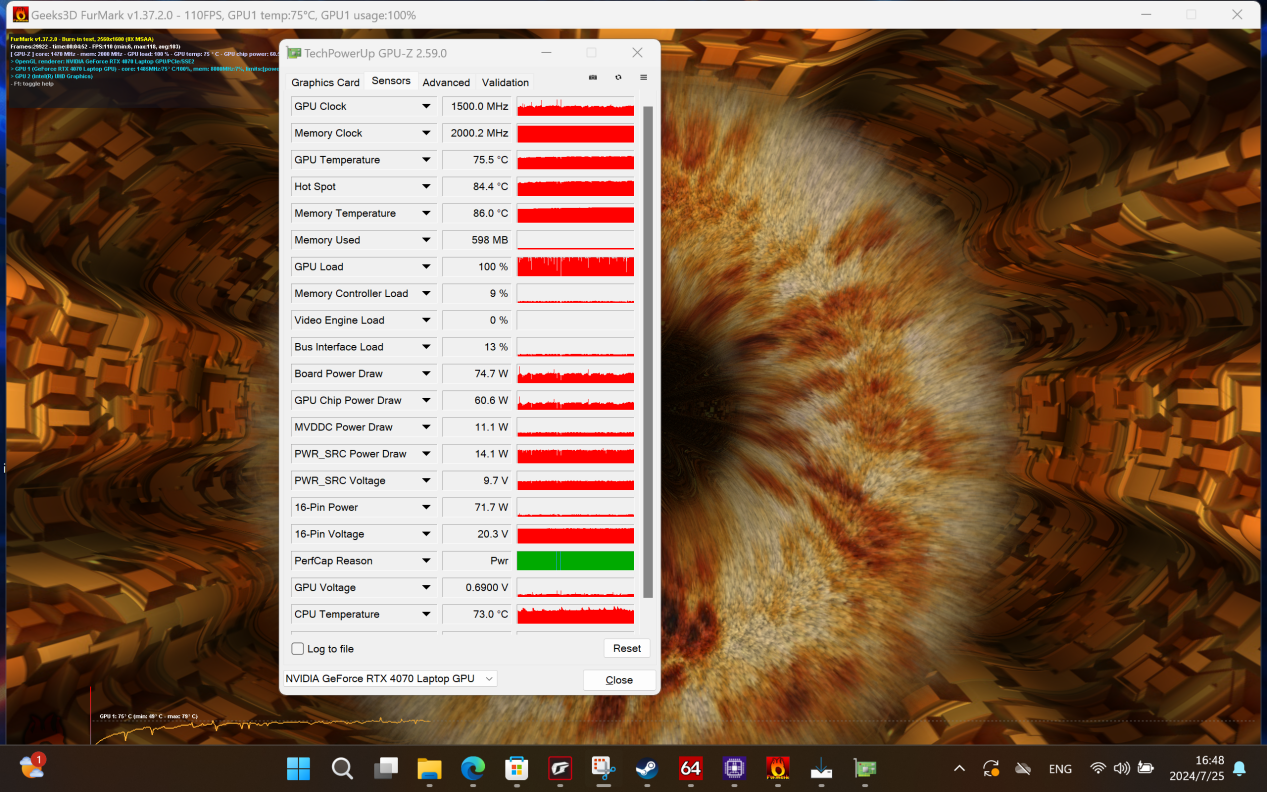Image resolution: width=1267 pixels, height=792 pixels.
Task: Click the PerfCap Reason value Pwr
Action: tap(476, 561)
